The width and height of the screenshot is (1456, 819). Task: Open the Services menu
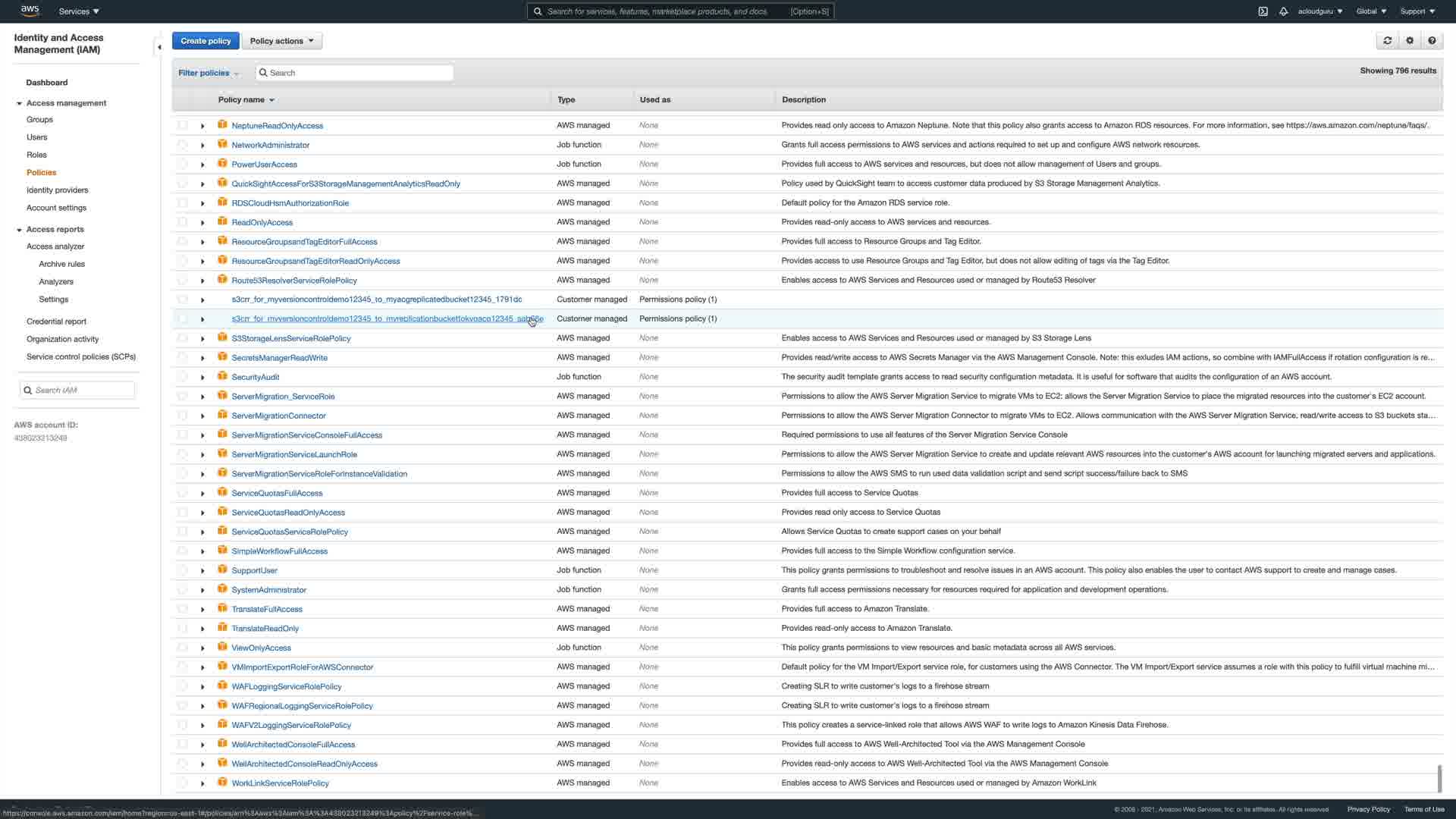(x=79, y=11)
